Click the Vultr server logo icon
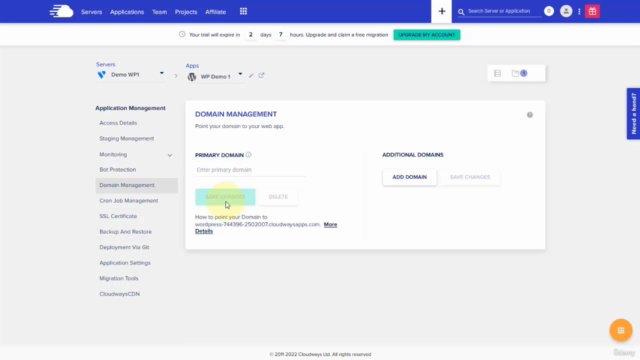640x360 pixels. [102, 75]
